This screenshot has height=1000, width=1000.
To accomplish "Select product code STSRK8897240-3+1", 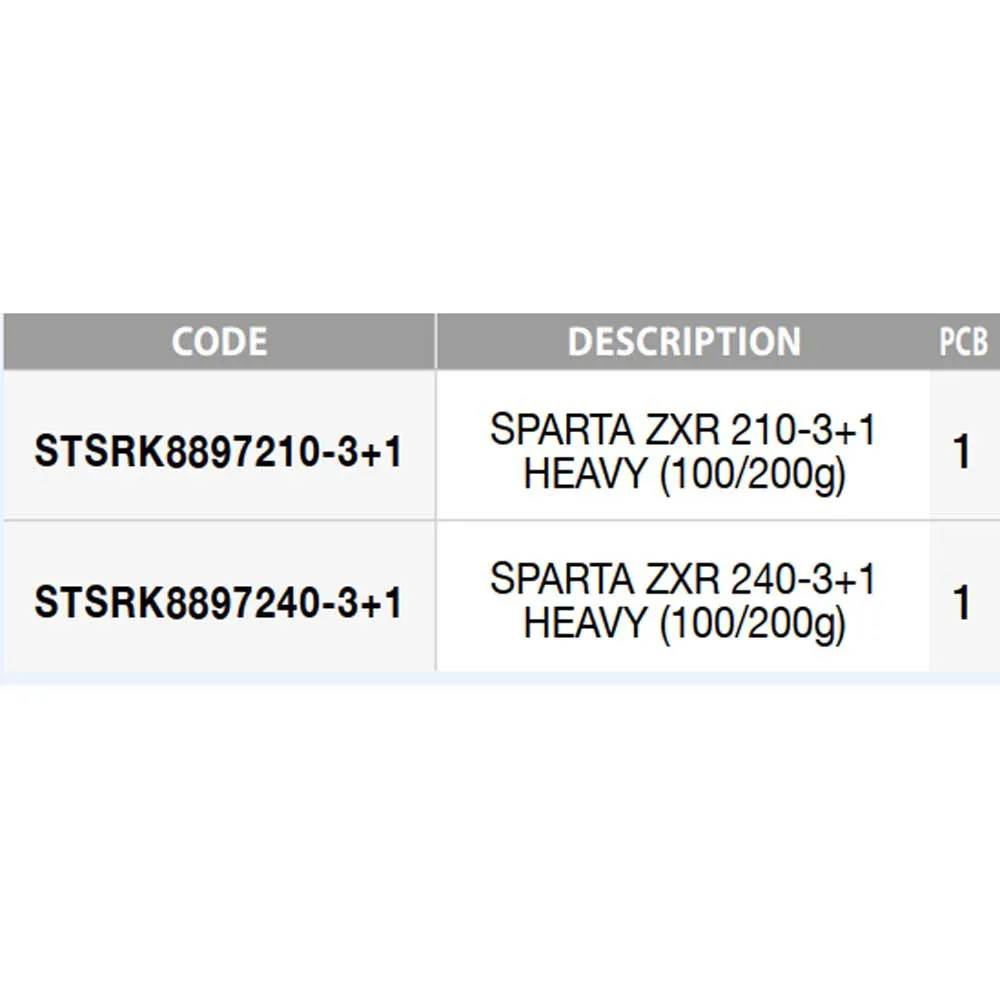I will click(218, 602).
